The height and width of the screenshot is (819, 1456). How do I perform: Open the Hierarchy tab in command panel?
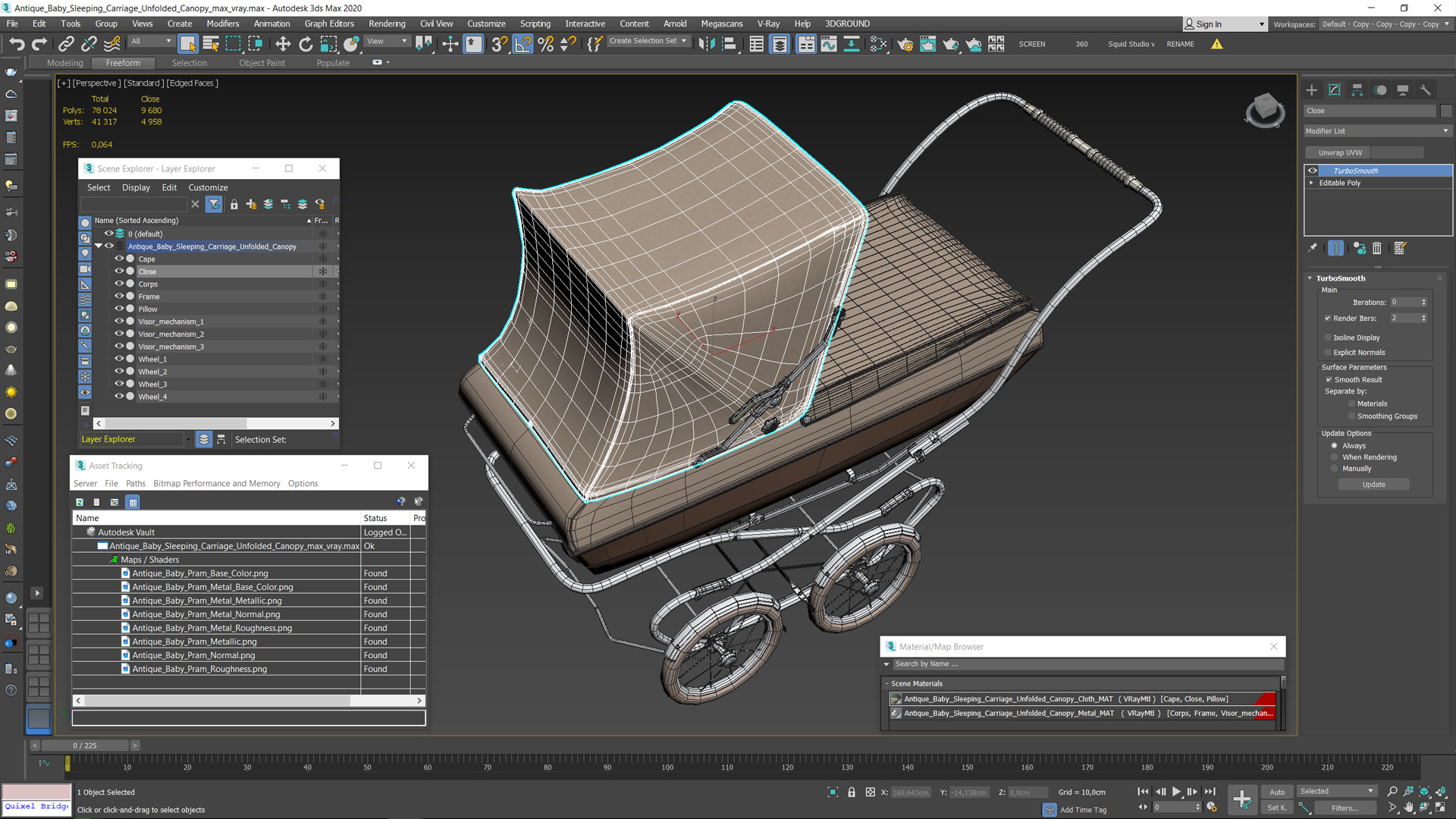coord(1357,90)
